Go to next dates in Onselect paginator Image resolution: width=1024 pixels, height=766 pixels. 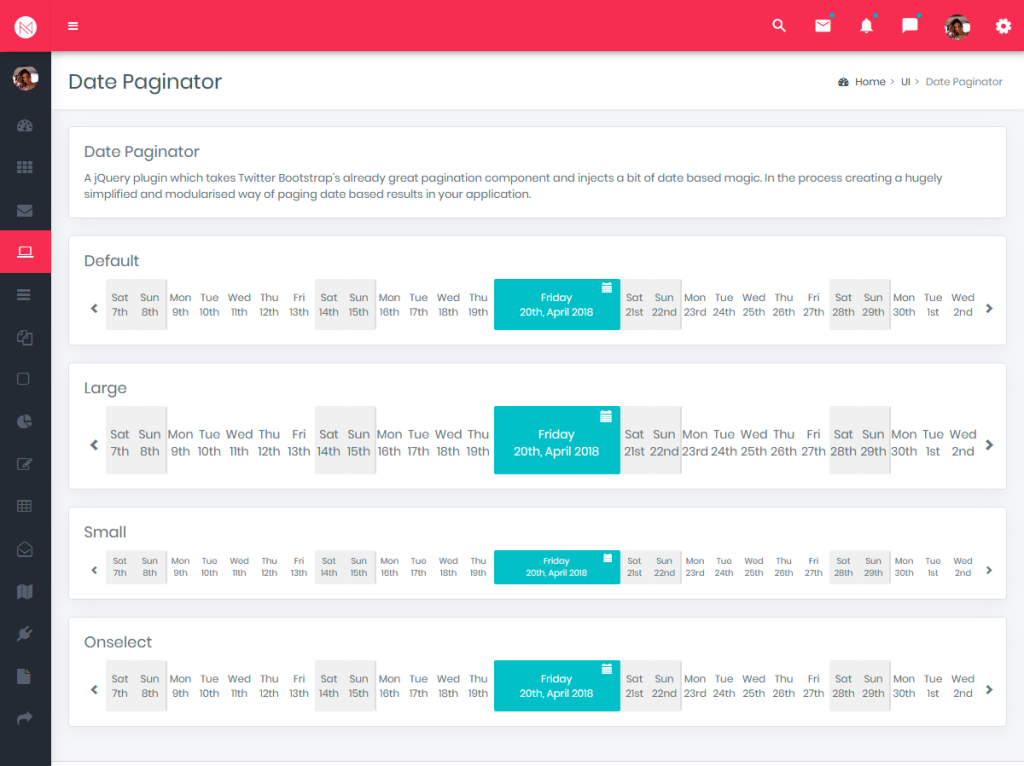pos(989,690)
